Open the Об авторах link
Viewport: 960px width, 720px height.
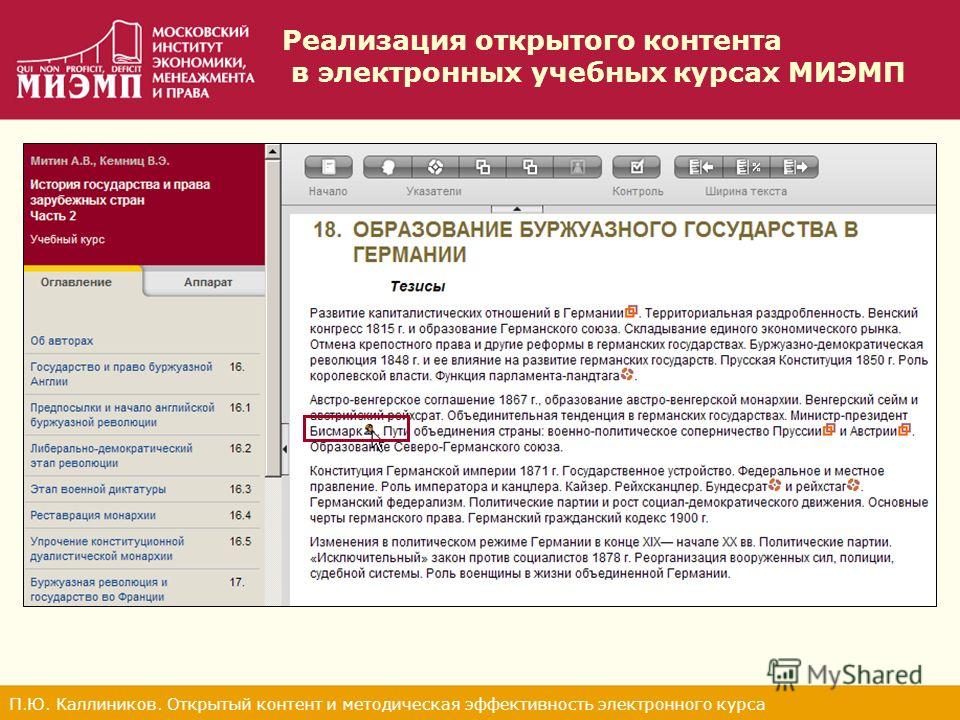(x=62, y=340)
